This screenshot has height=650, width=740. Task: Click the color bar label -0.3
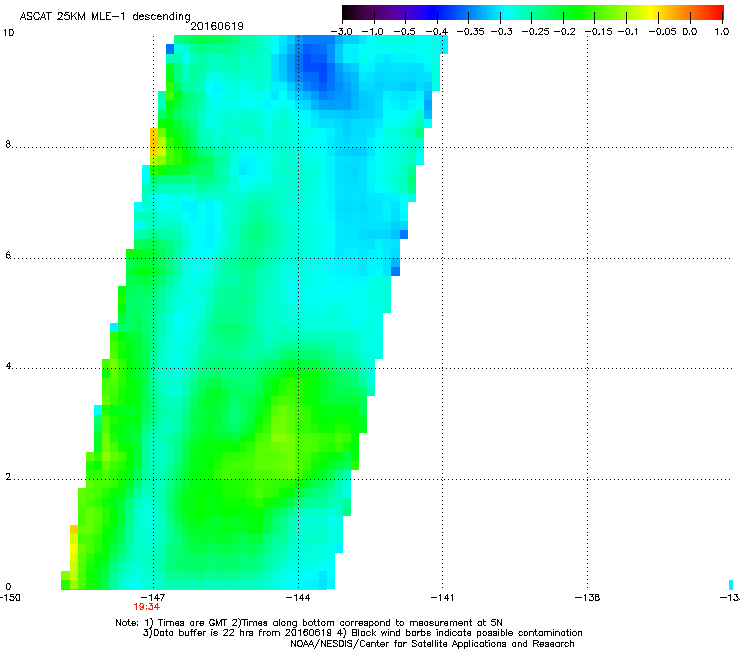coord(501,32)
